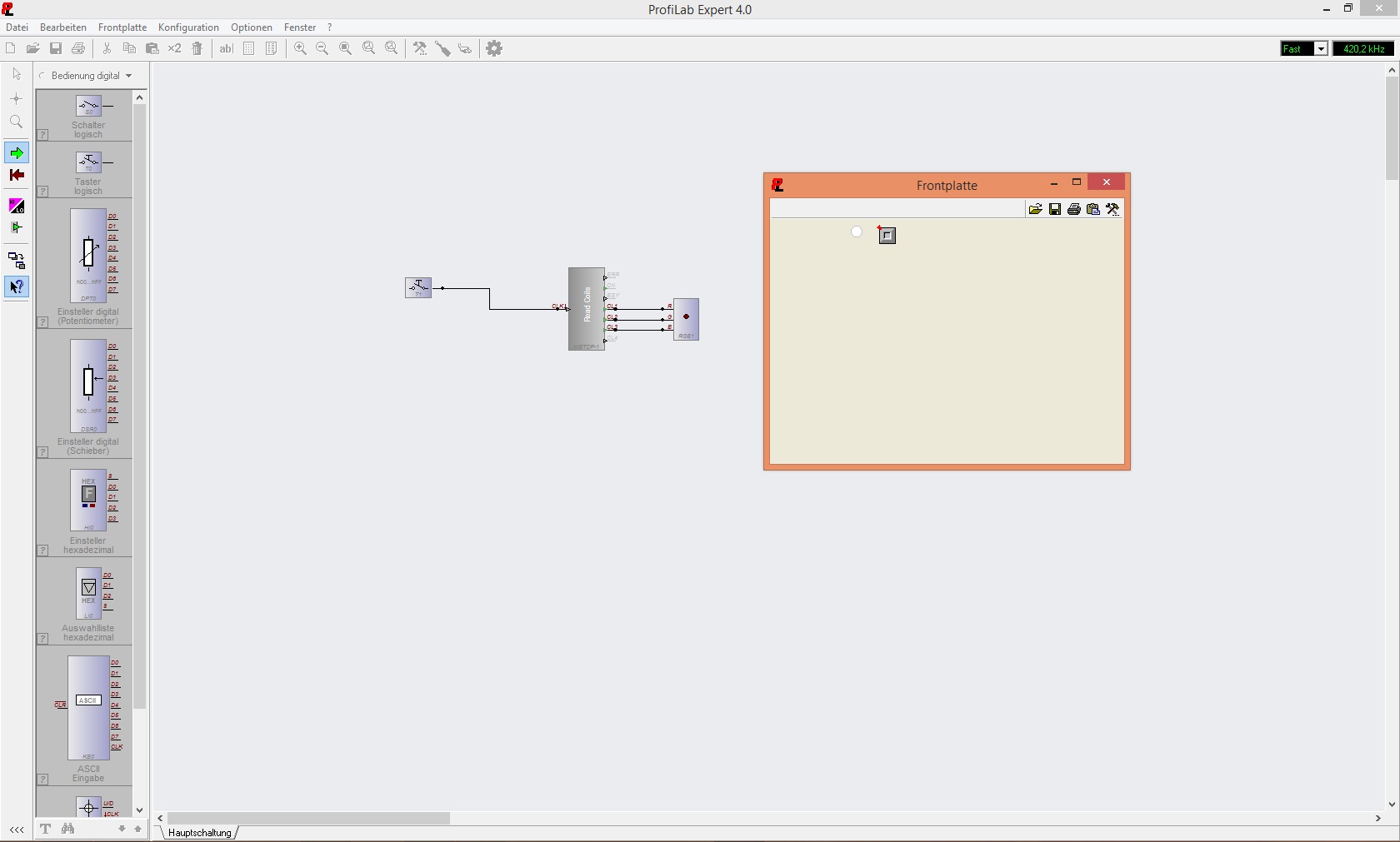The image size is (1400, 842).
Task: Select the RGB LED block on the canvas
Action: click(686, 319)
